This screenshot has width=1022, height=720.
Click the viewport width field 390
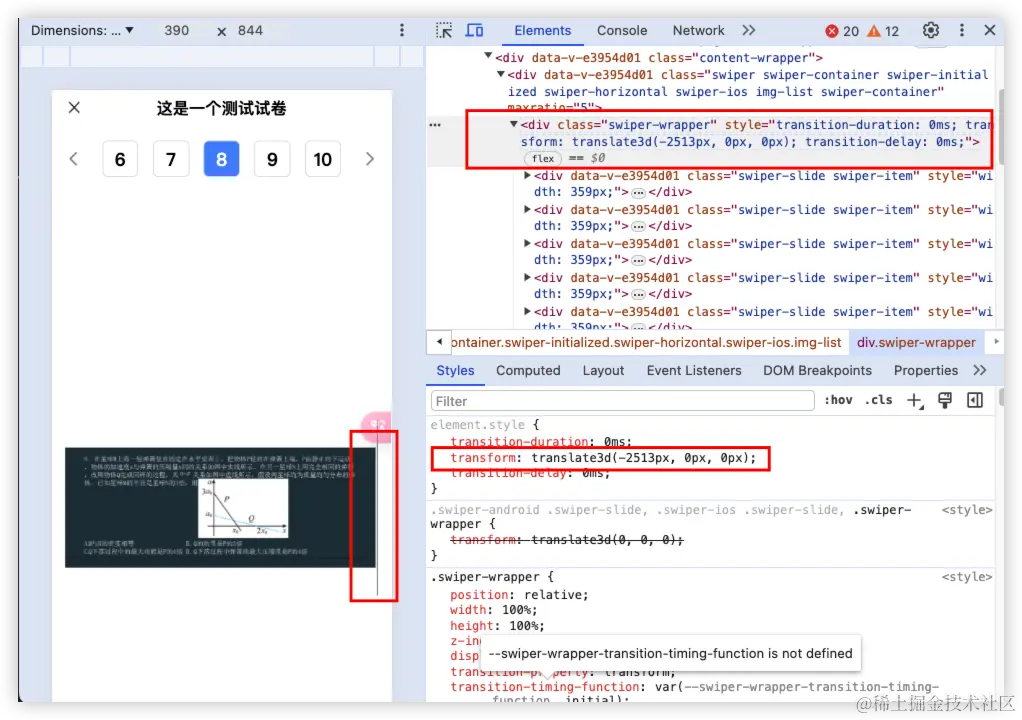(x=176, y=31)
